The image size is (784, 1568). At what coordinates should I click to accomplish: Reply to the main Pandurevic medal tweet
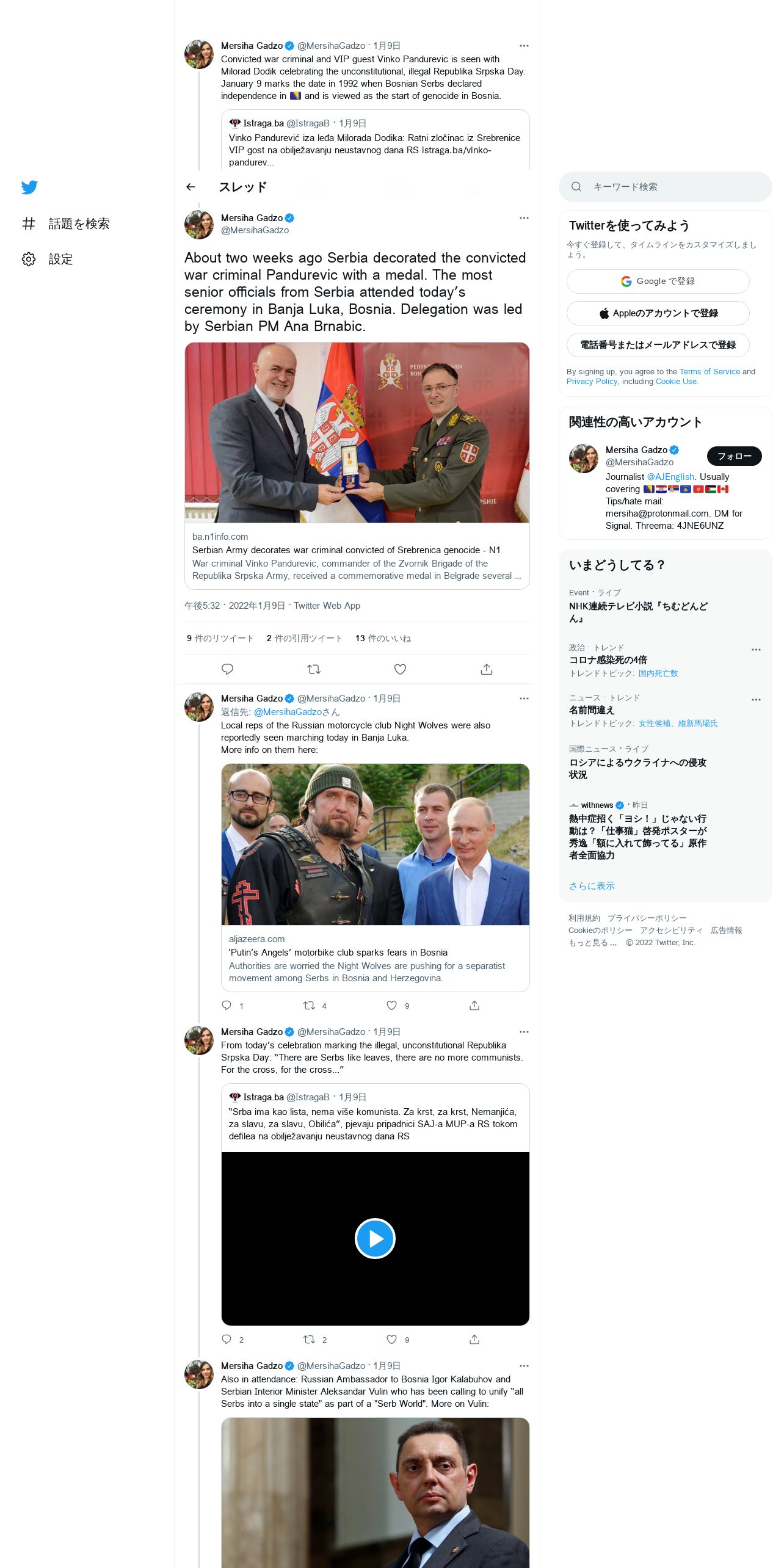pos(227,669)
